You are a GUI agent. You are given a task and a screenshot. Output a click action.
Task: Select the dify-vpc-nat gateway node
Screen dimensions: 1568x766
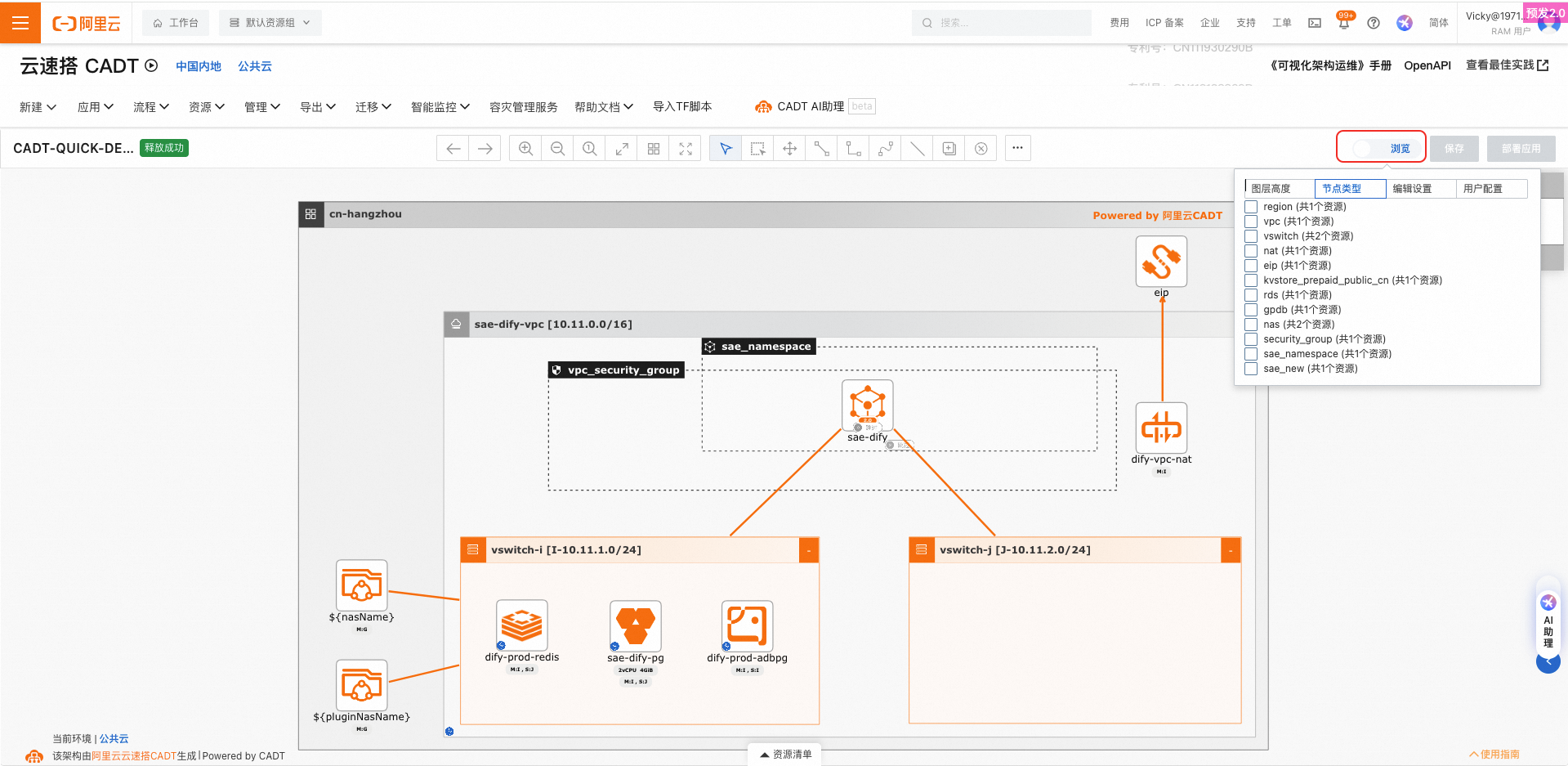tap(1161, 428)
